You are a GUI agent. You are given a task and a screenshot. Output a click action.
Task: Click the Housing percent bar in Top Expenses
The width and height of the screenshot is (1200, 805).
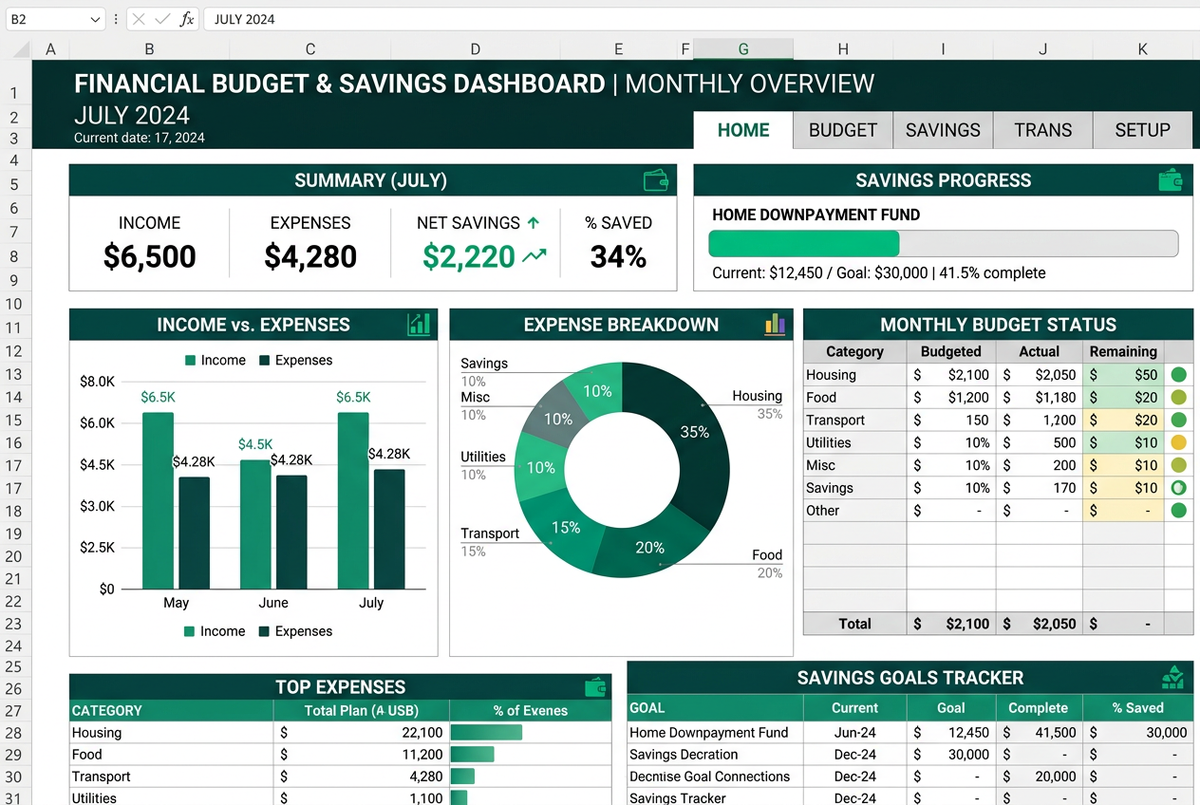coord(487,733)
